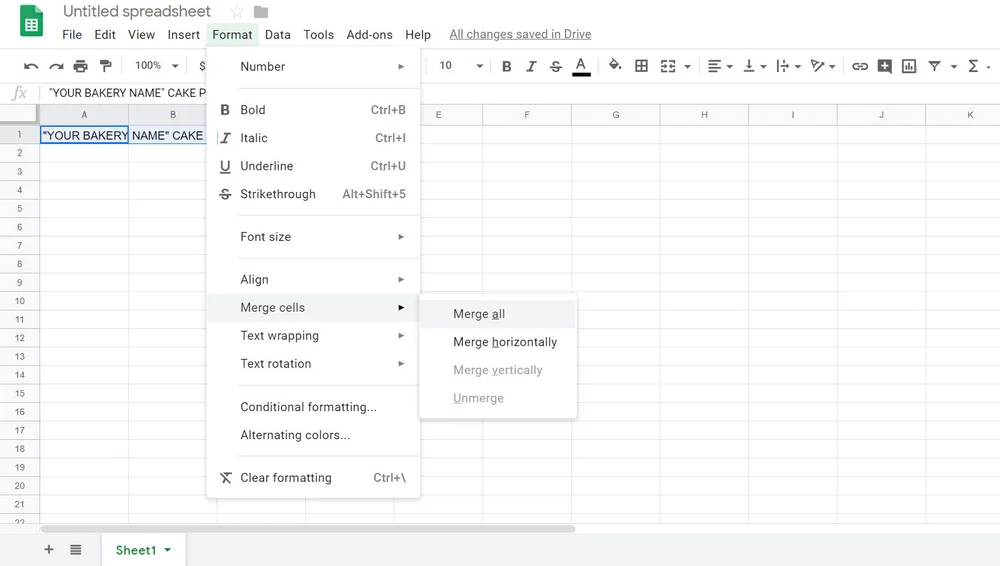Click the Move to folder icon
1000x566 pixels.
point(260,11)
